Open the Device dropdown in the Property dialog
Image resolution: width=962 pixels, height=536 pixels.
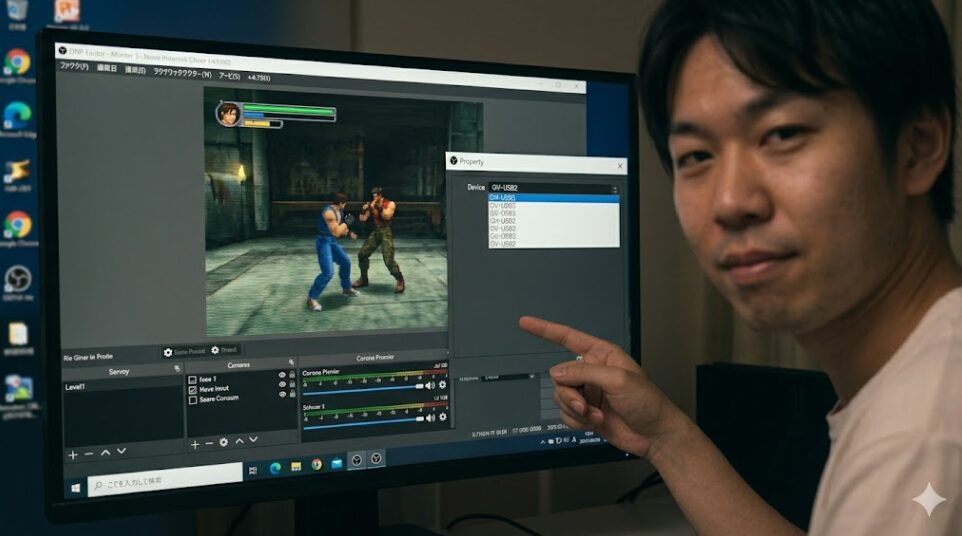(553, 188)
